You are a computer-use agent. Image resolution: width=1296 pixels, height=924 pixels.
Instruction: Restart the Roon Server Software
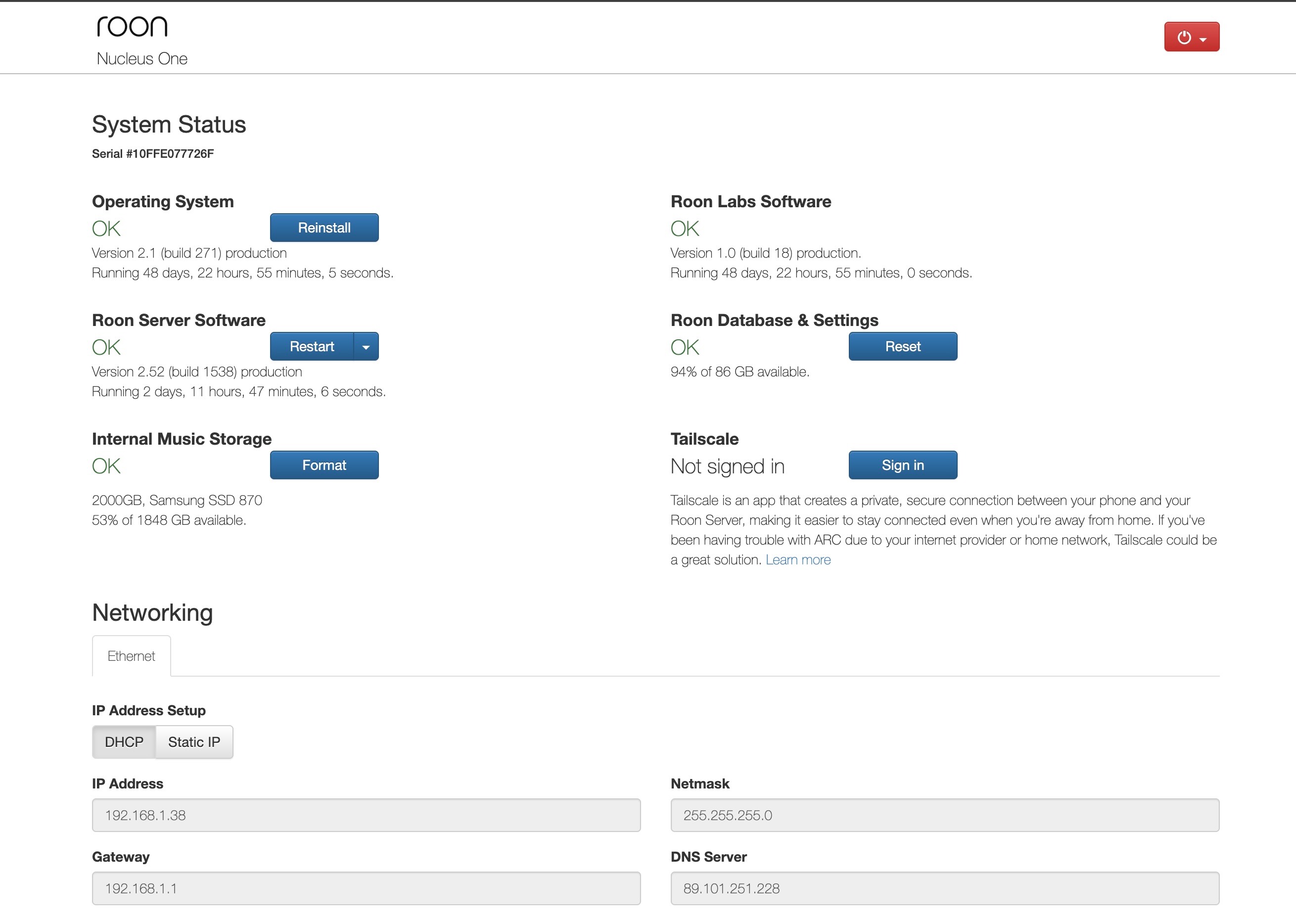point(311,346)
